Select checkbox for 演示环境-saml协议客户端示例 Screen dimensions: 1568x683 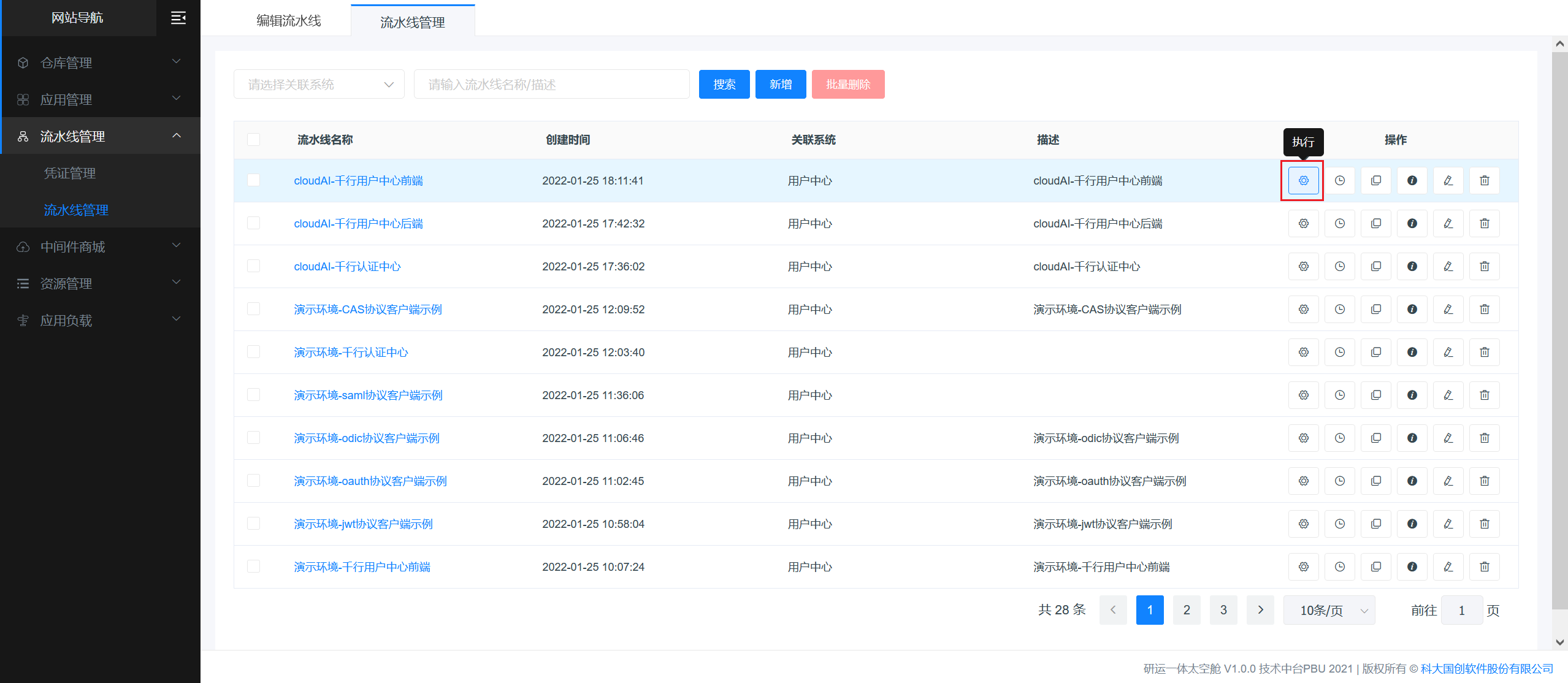click(253, 394)
